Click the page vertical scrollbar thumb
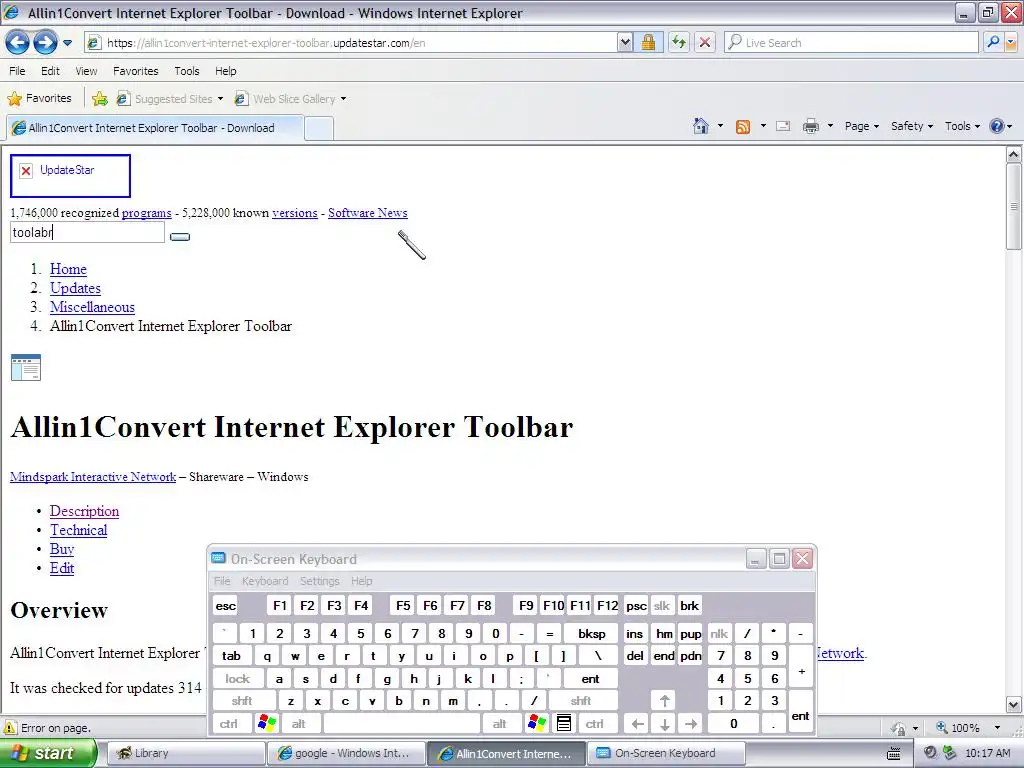This screenshot has height=768, width=1024. pos(1013,206)
